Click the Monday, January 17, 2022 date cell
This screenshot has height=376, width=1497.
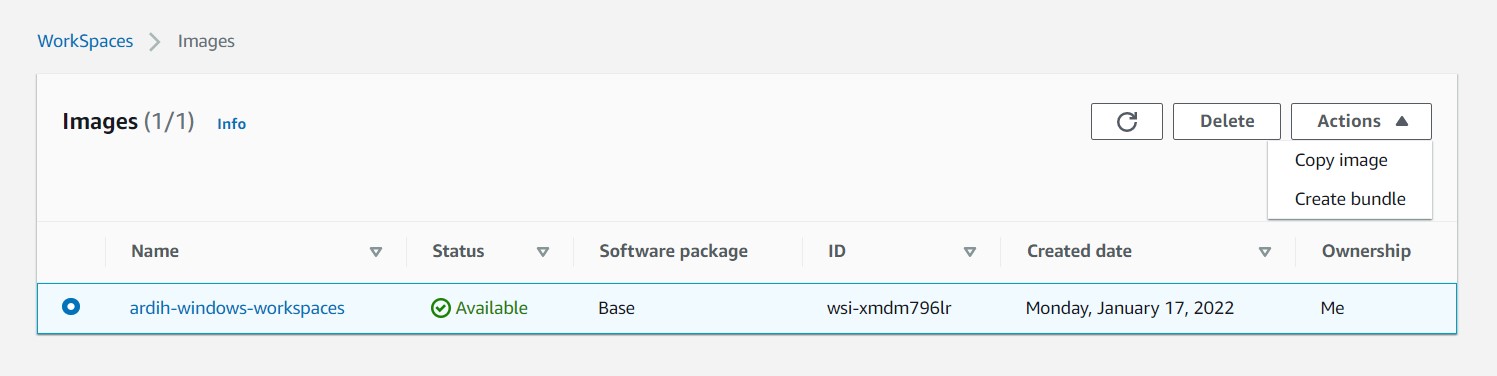click(1130, 308)
